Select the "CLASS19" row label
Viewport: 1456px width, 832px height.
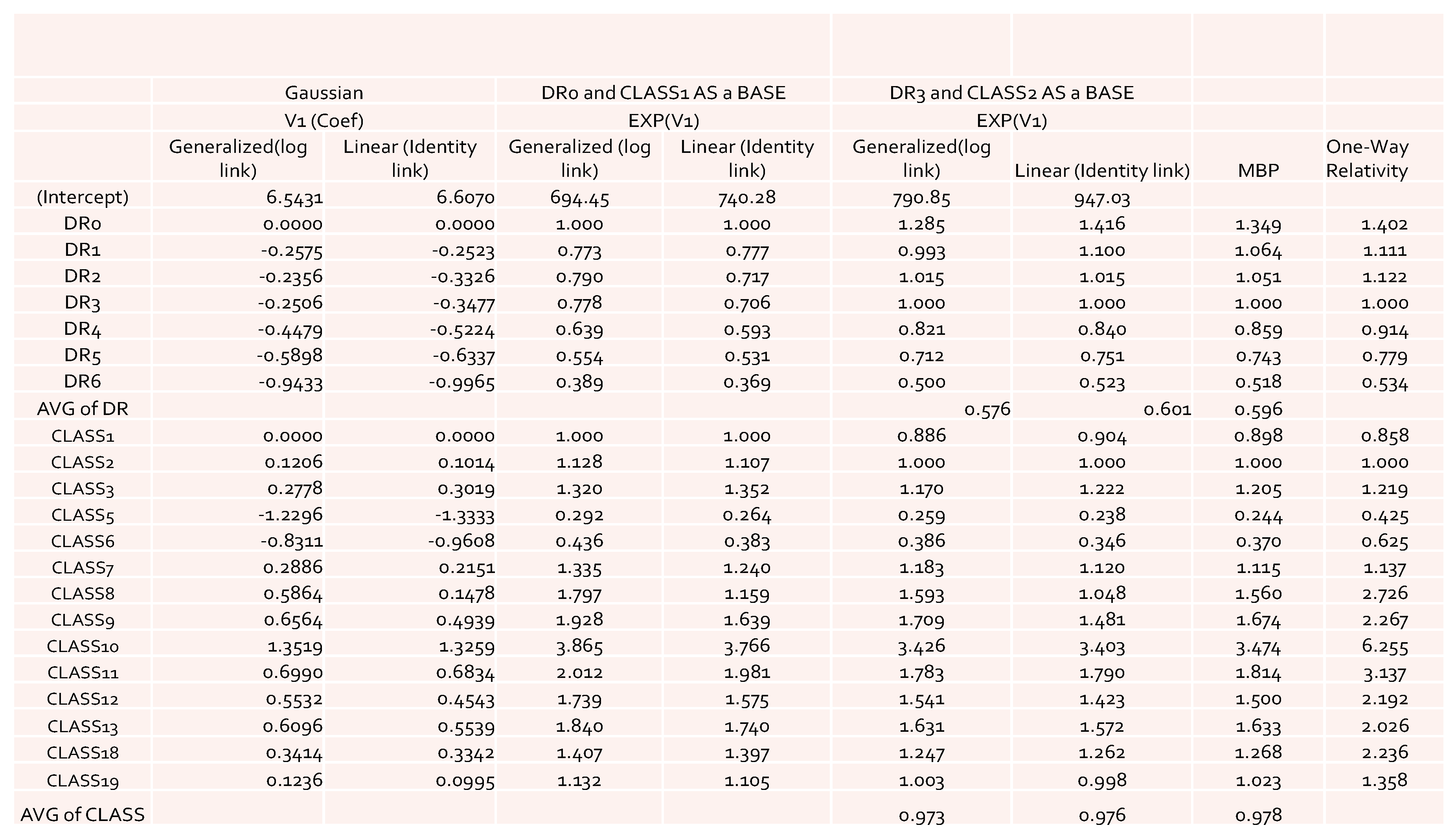(x=82, y=781)
